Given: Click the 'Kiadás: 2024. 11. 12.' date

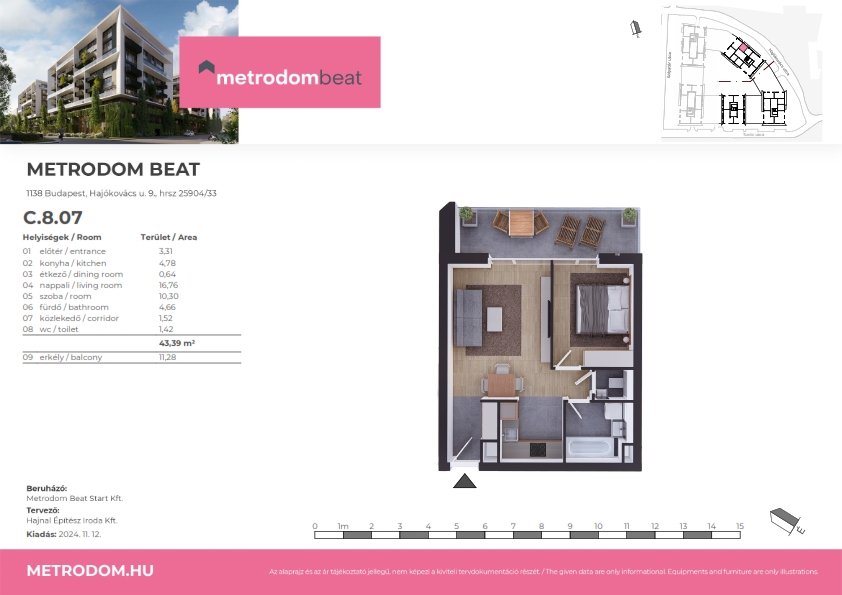Looking at the screenshot, I should (63, 534).
